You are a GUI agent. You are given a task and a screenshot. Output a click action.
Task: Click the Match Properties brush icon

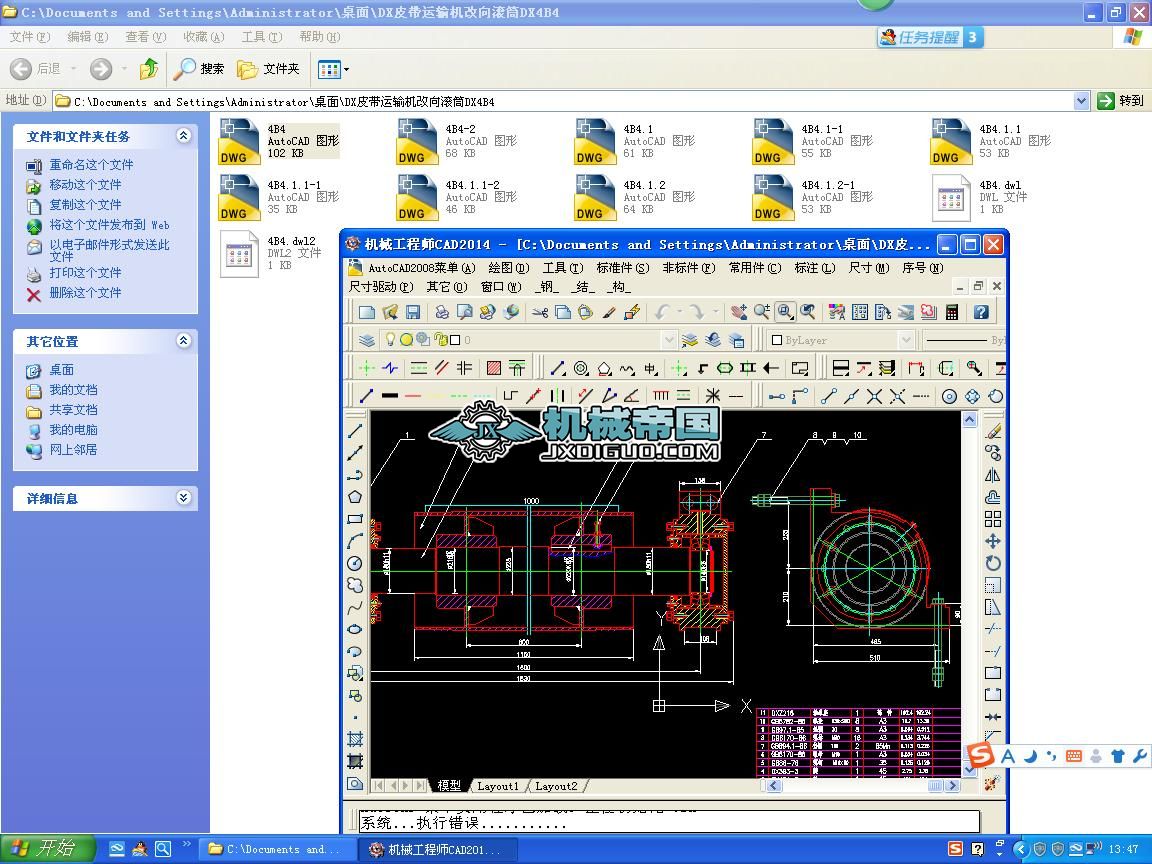coord(609,312)
